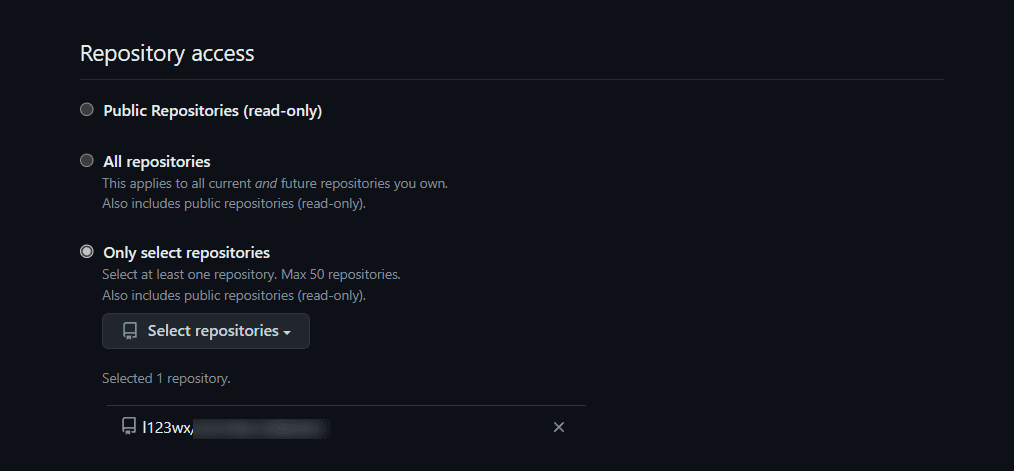Click the "Repository access" heading

tap(167, 53)
